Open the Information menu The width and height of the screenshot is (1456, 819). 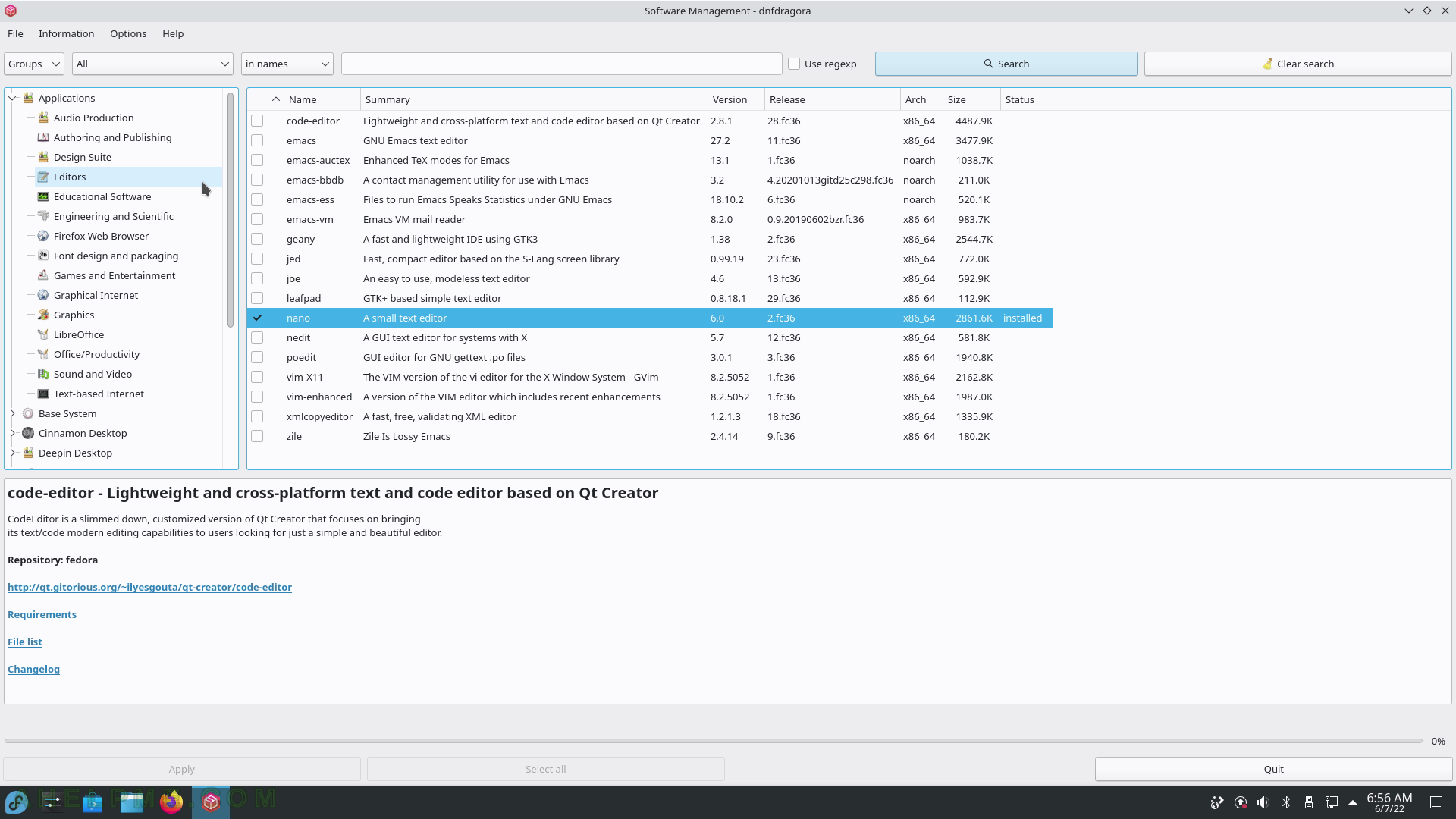[67, 33]
